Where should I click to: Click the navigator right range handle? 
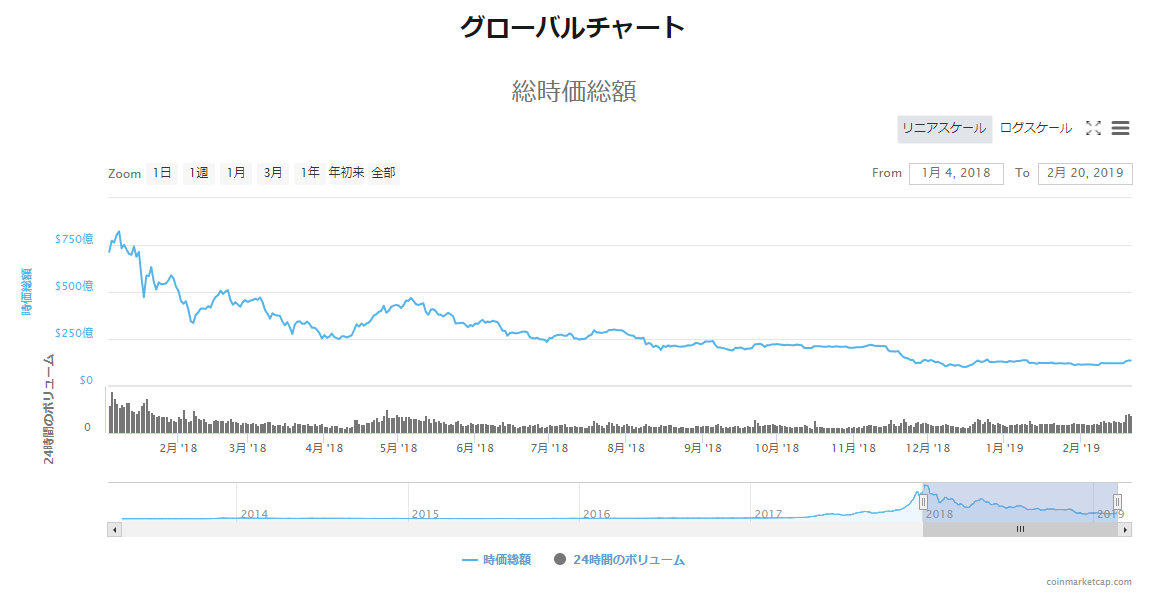1117,502
